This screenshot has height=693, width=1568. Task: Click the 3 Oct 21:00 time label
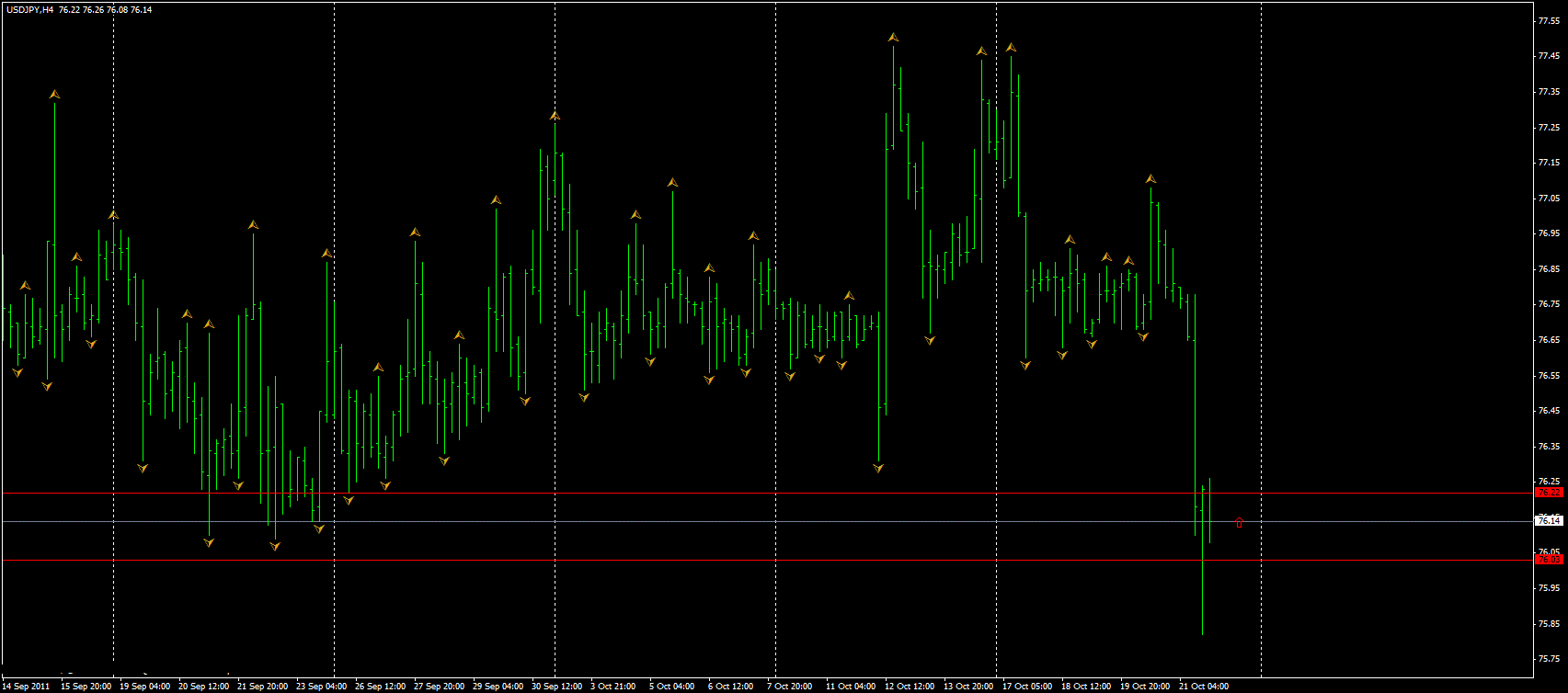click(x=613, y=687)
